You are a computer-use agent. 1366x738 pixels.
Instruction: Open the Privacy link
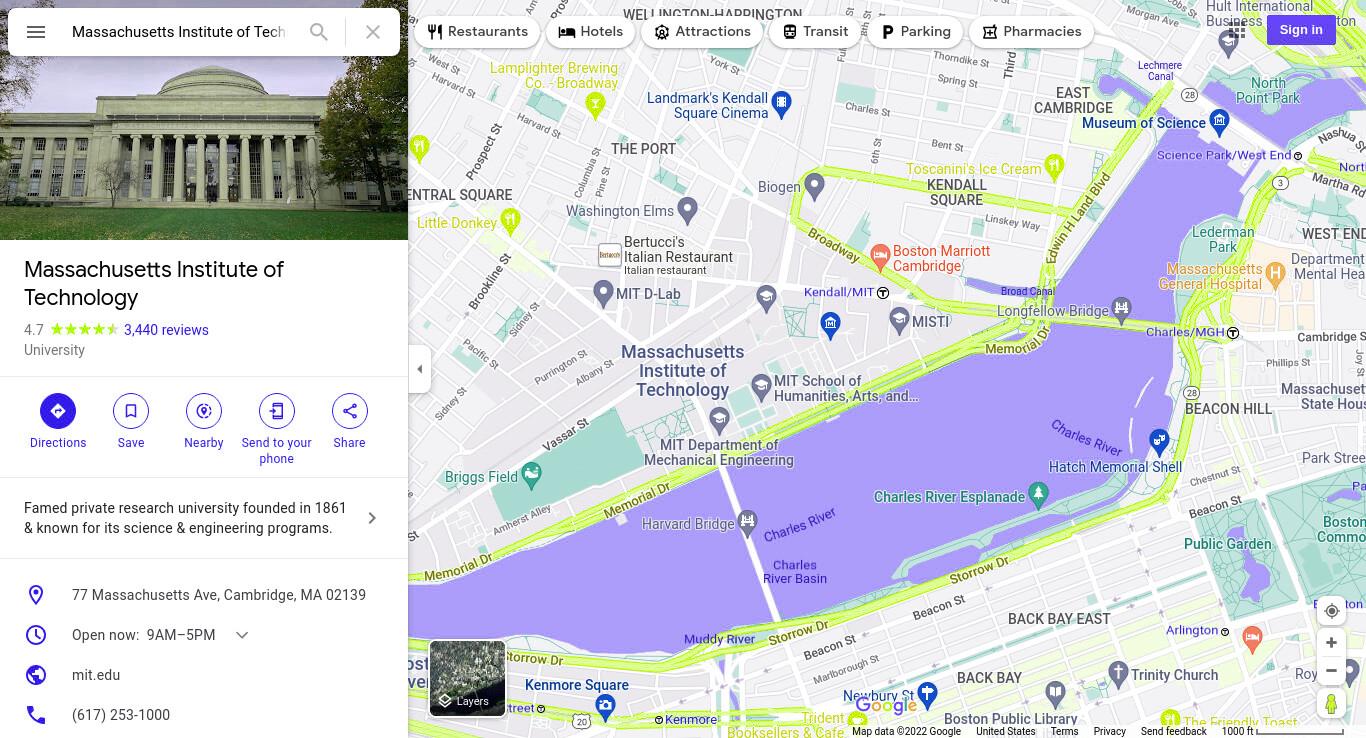pyautogui.click(x=1109, y=731)
